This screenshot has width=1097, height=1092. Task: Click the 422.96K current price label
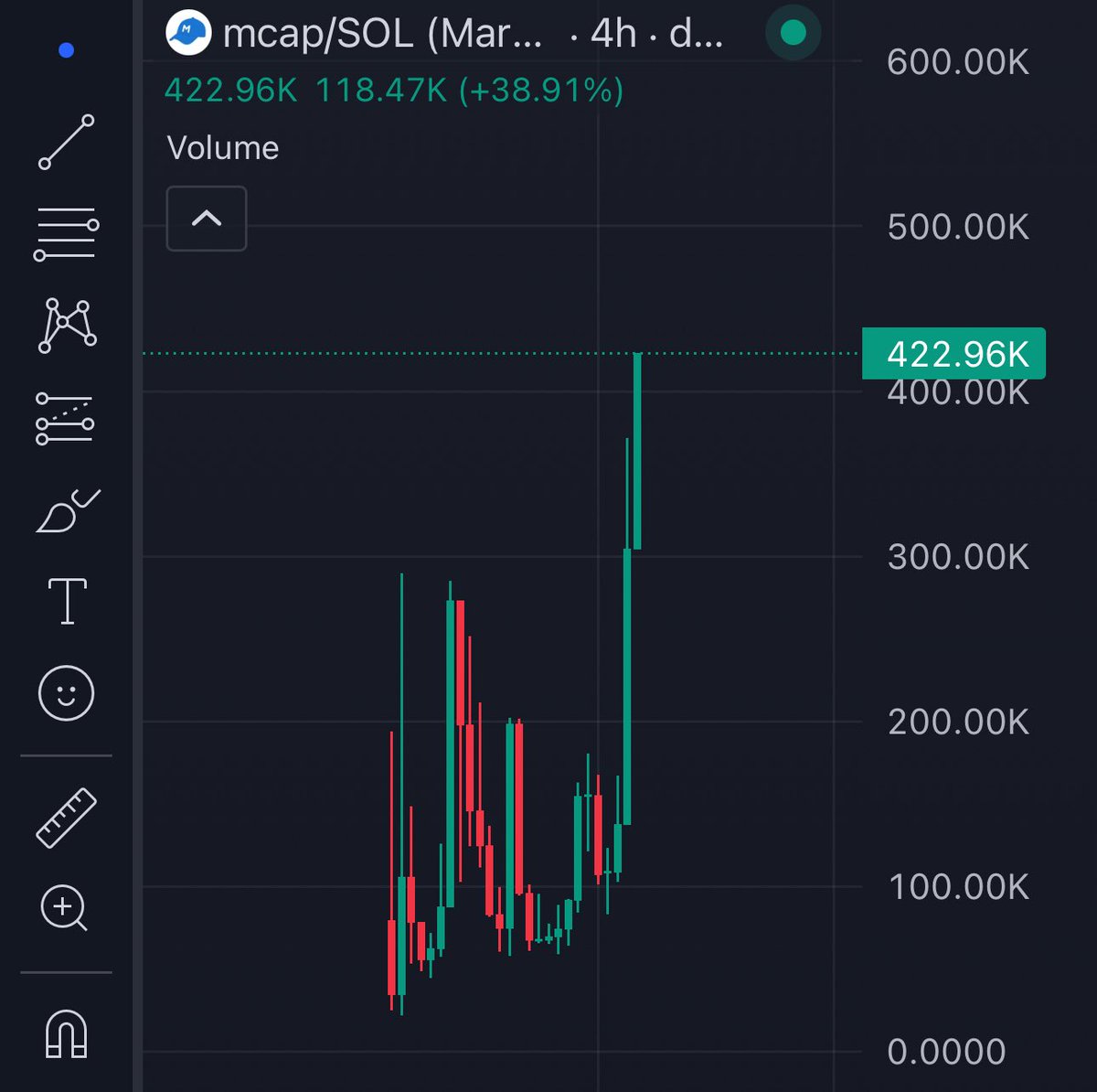click(x=953, y=353)
